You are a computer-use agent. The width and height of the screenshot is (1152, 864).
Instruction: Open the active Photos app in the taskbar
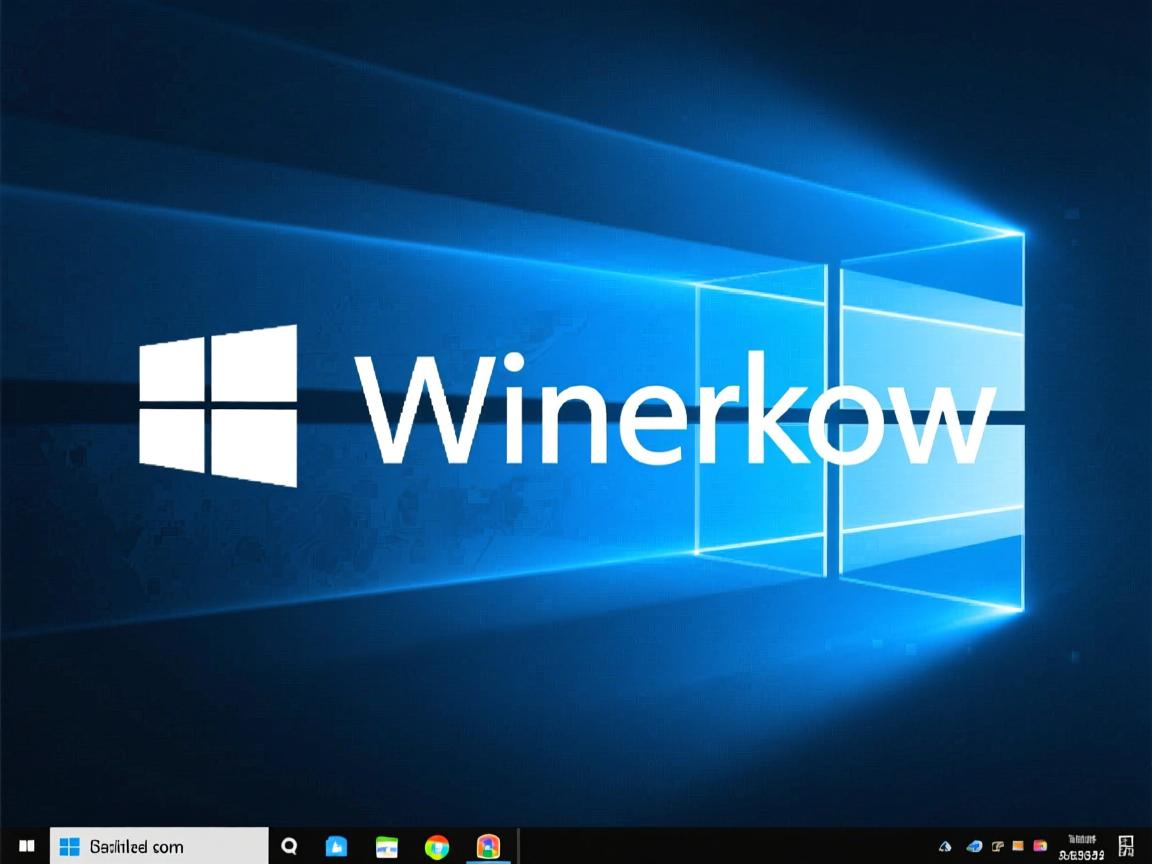pyautogui.click(x=488, y=846)
